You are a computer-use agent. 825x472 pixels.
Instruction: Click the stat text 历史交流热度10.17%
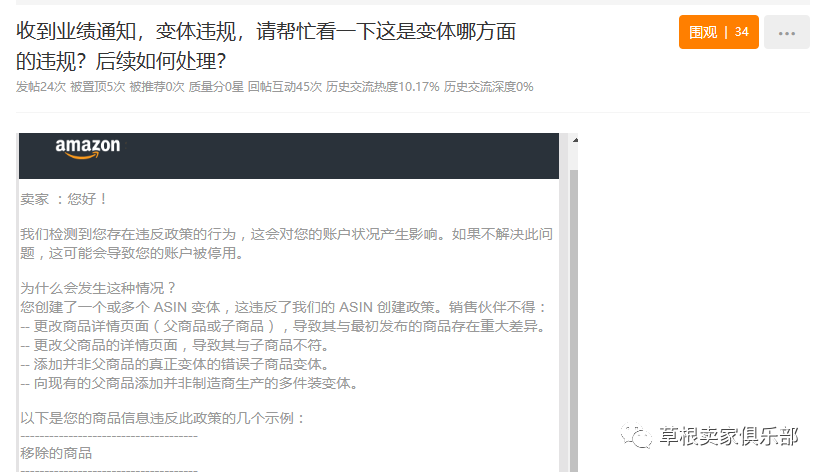[383, 87]
